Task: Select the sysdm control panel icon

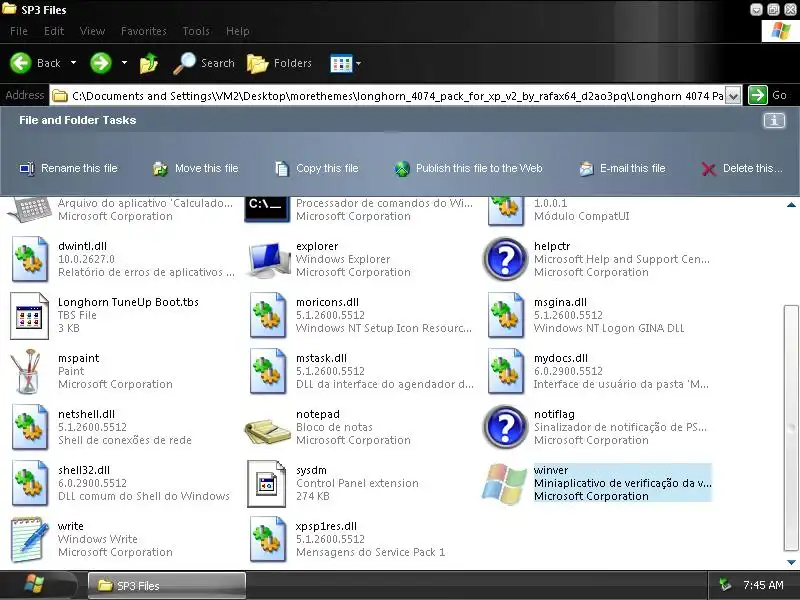Action: click(266, 484)
